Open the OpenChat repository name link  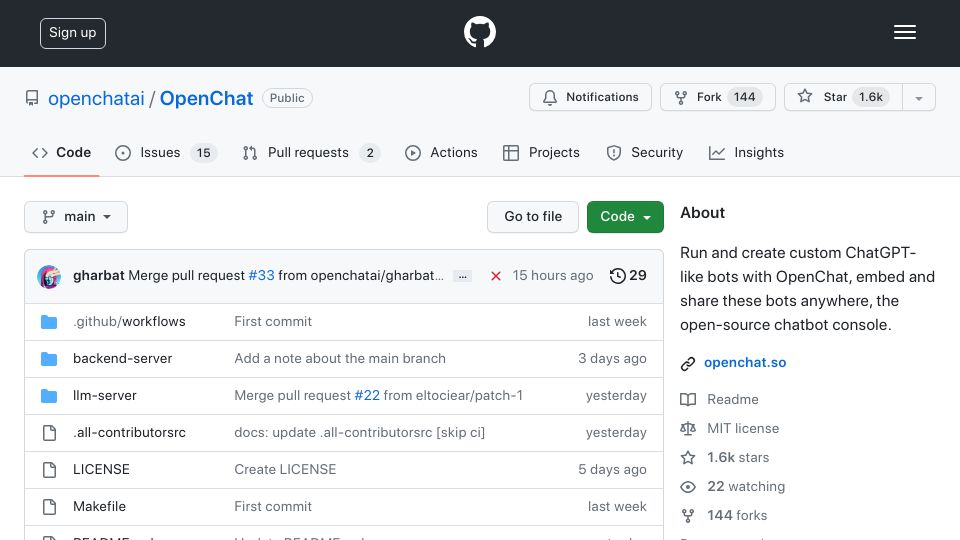206,99
